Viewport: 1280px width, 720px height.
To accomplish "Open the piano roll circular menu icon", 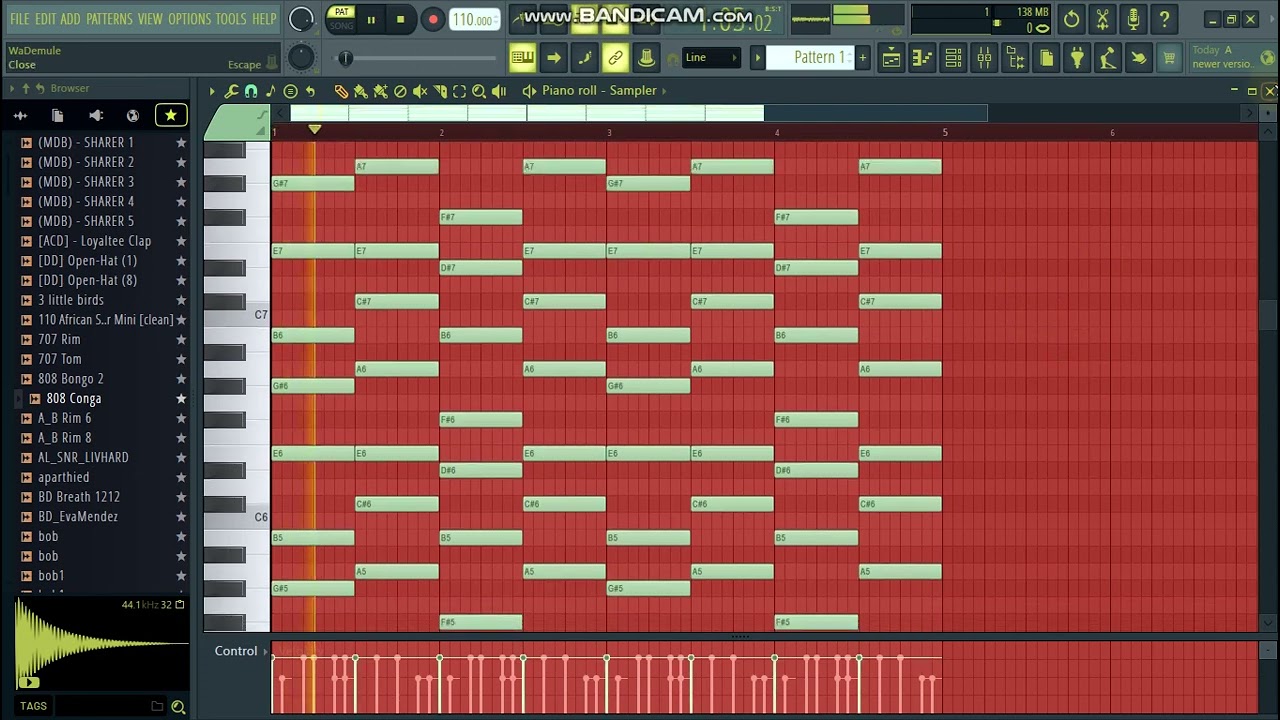I will coord(290,91).
